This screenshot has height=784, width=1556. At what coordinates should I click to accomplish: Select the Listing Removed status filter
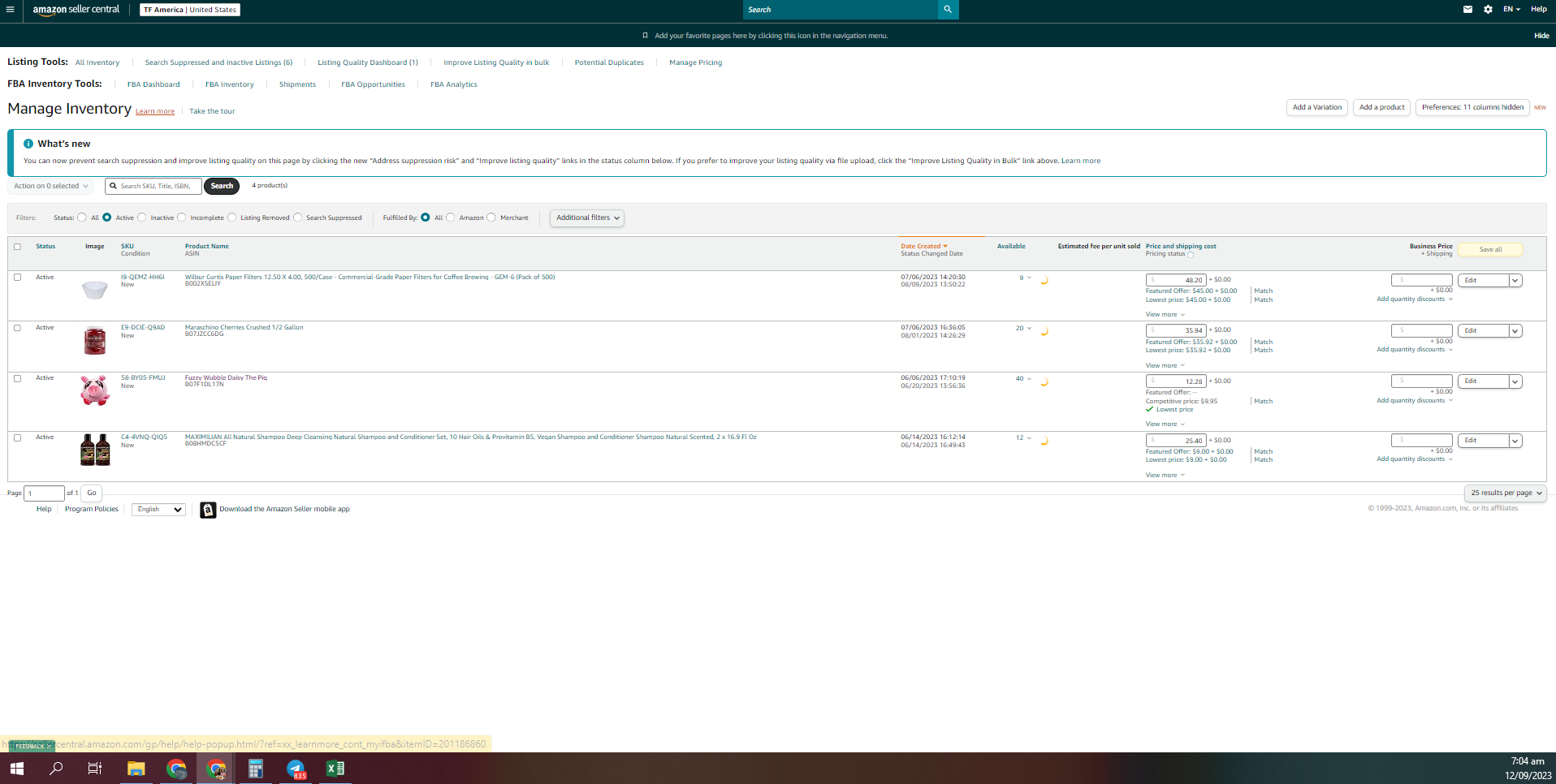point(232,218)
